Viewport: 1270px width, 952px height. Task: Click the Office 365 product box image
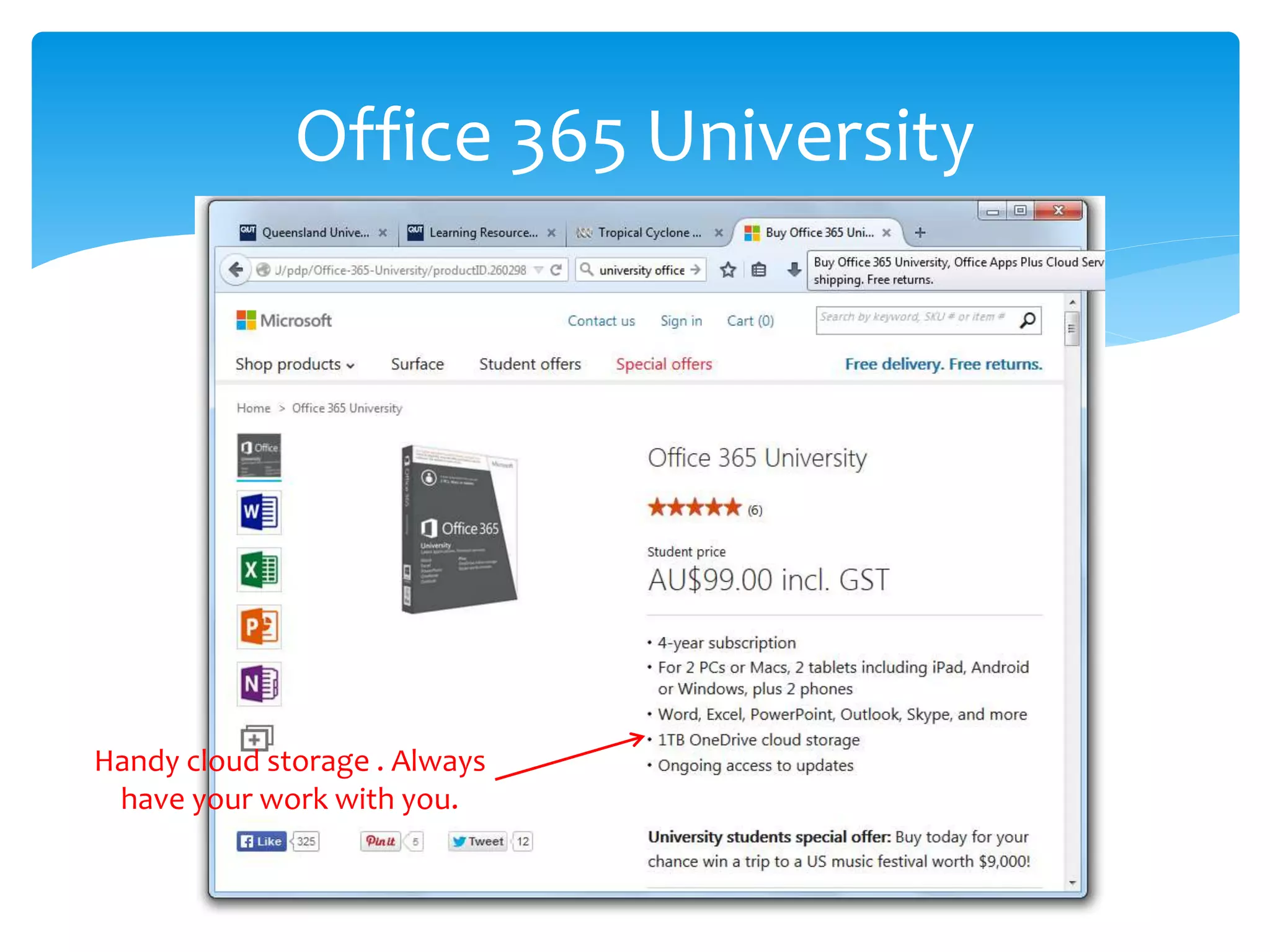point(459,529)
